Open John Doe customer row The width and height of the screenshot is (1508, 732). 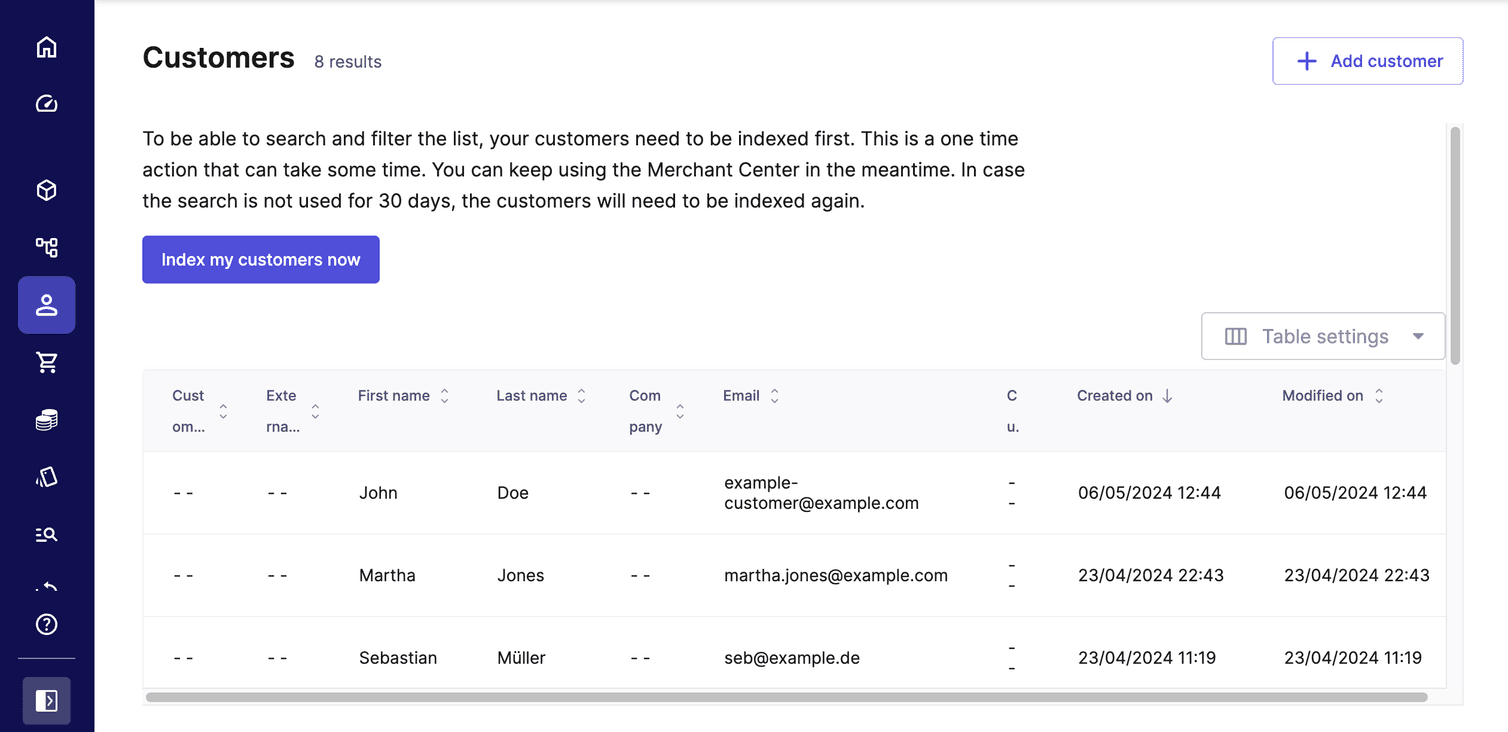pyautogui.click(x=794, y=493)
